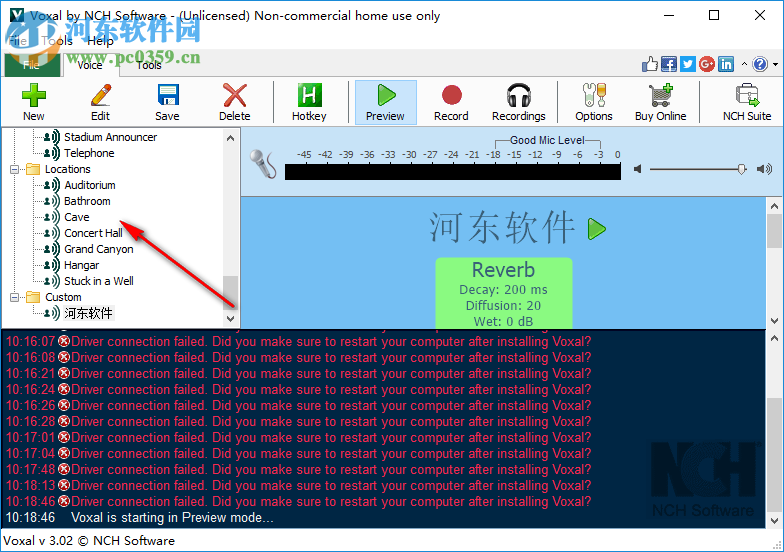Share on Google Plus icon
Image resolution: width=784 pixels, height=552 pixels.
(707, 64)
